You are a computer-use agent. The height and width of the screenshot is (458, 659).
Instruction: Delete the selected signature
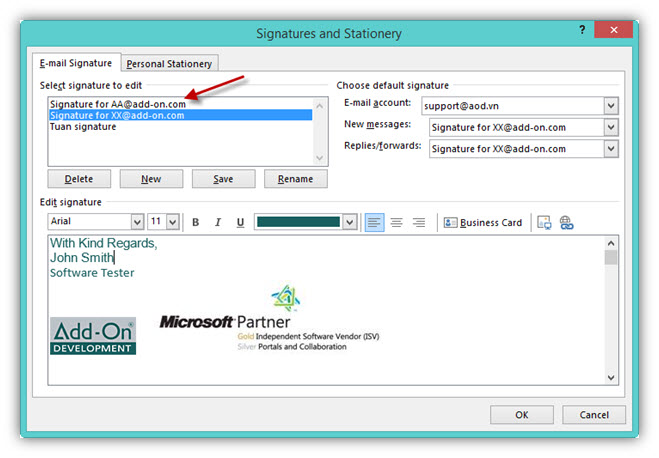pyautogui.click(x=79, y=179)
